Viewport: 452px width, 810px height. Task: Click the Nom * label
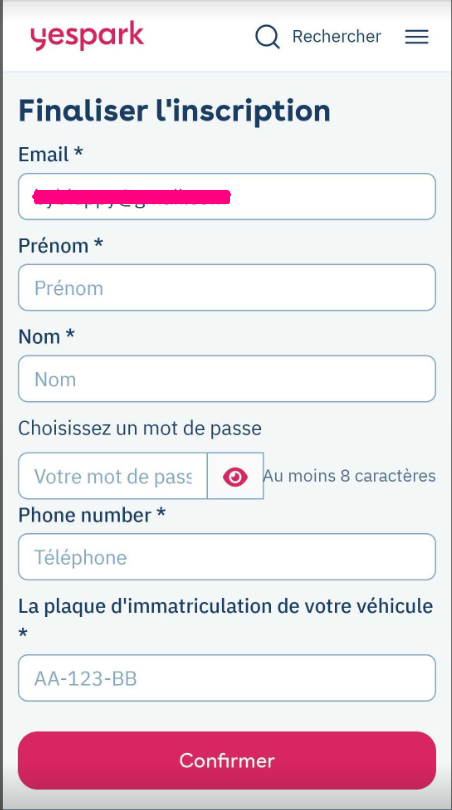point(46,336)
